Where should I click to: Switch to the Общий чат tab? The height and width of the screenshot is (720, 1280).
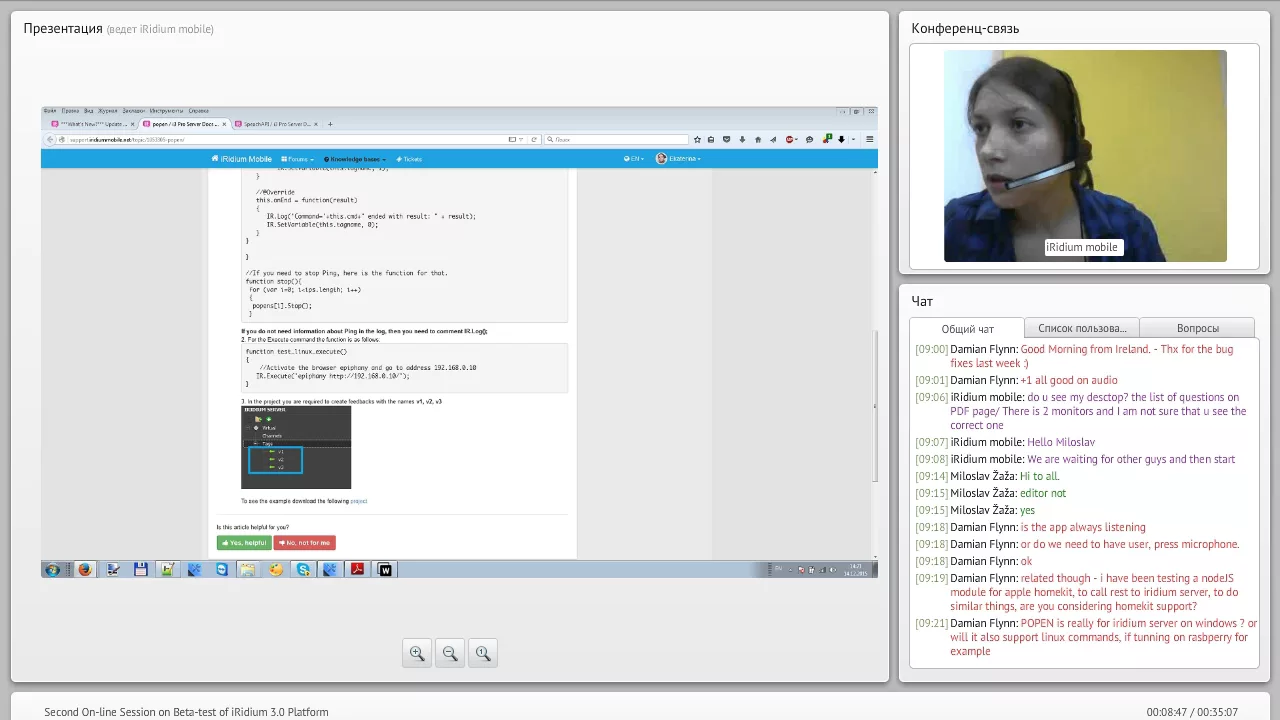coord(967,329)
